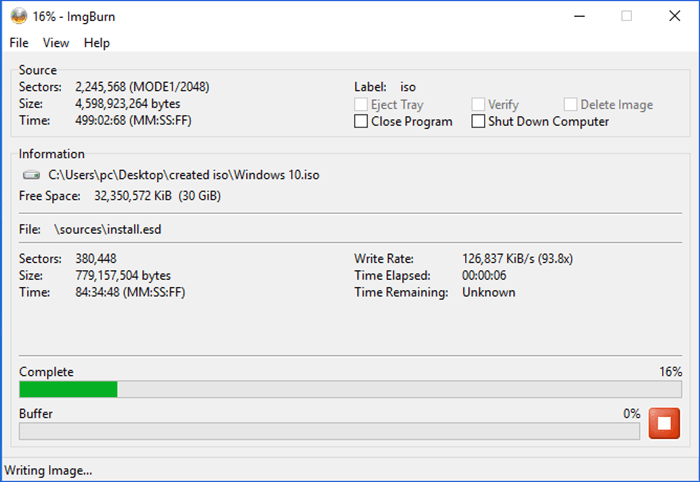Image resolution: width=700 pixels, height=482 pixels.
Task: Click the \sources\install.esd file name
Action: [x=107, y=230]
